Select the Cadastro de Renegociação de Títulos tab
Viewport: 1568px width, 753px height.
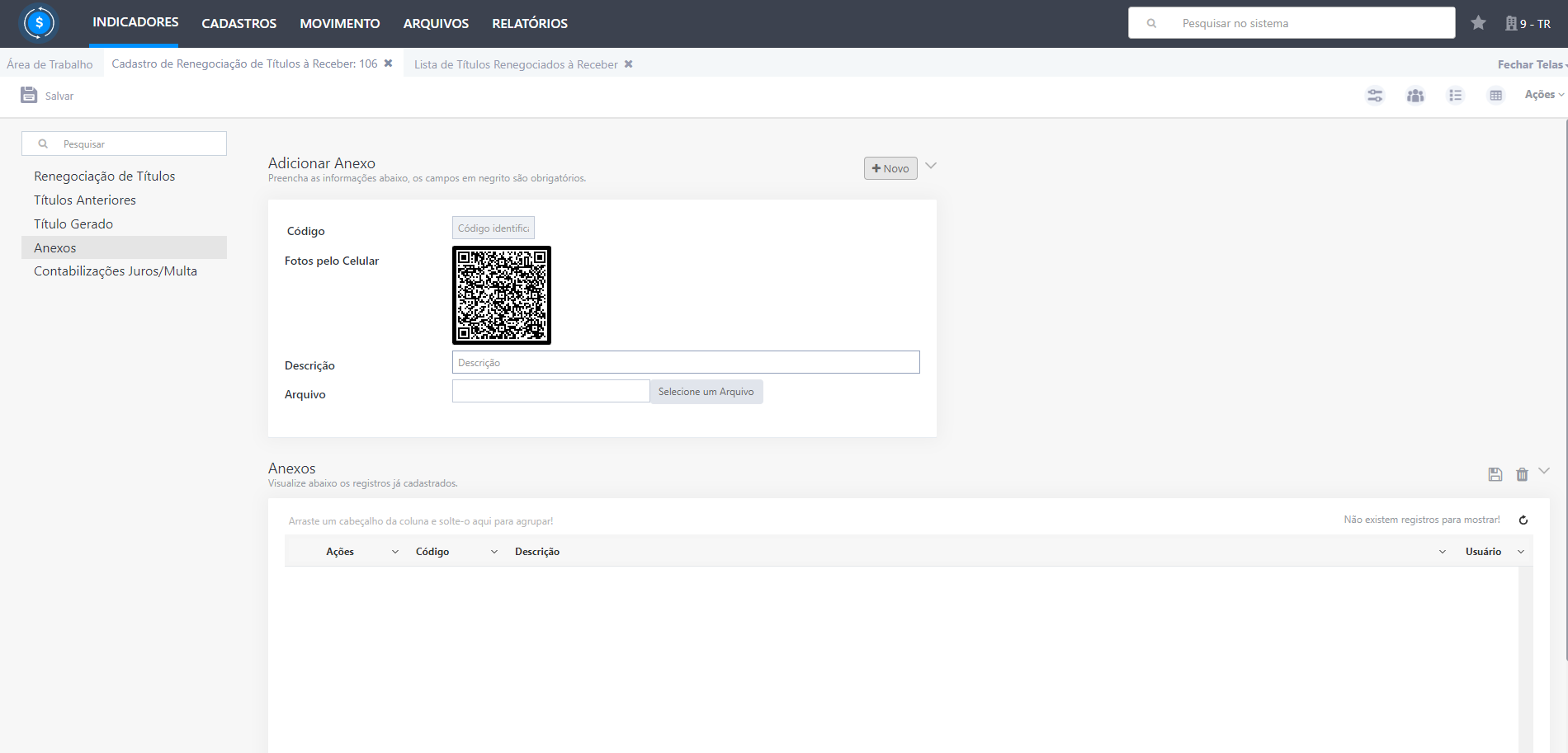pyautogui.click(x=244, y=64)
